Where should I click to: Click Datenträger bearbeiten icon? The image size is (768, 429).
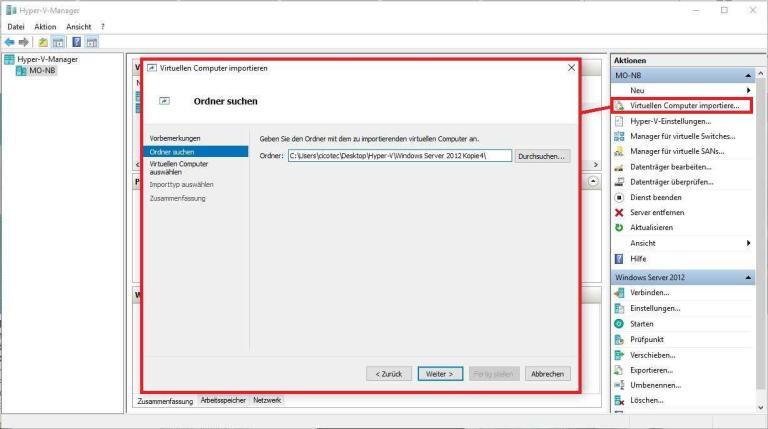pos(620,167)
